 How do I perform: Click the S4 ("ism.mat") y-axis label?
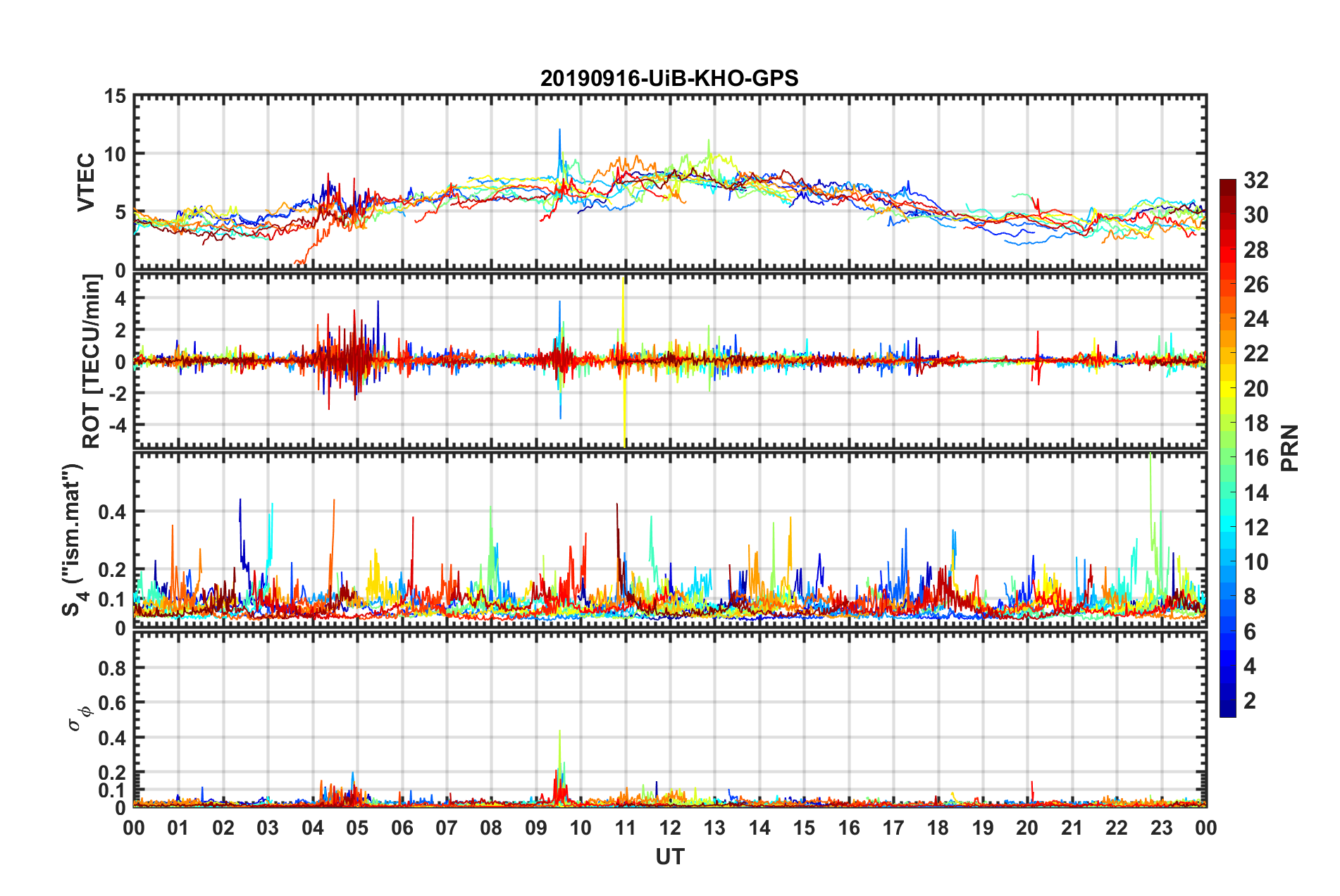(x=75, y=540)
